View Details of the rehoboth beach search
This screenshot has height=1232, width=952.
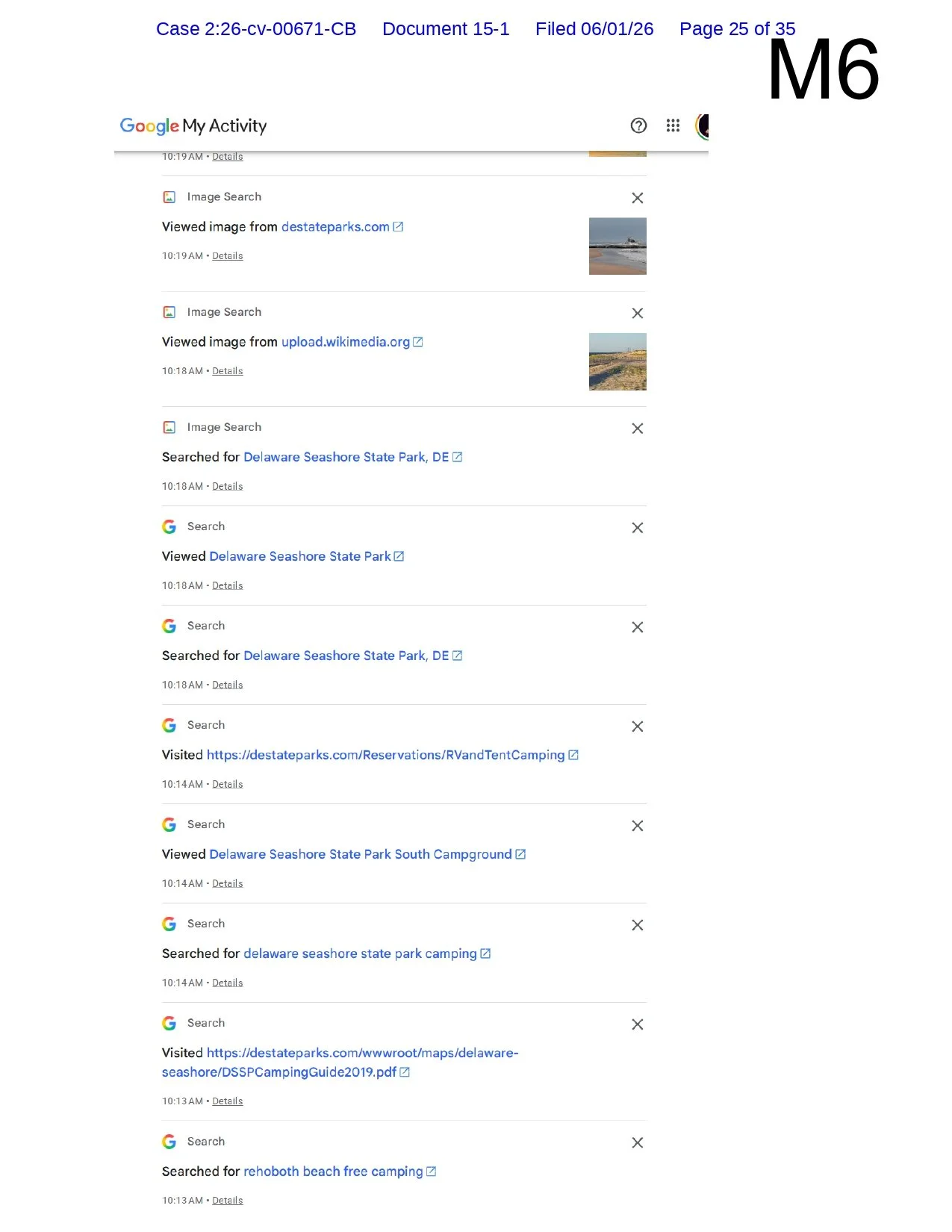(228, 1201)
